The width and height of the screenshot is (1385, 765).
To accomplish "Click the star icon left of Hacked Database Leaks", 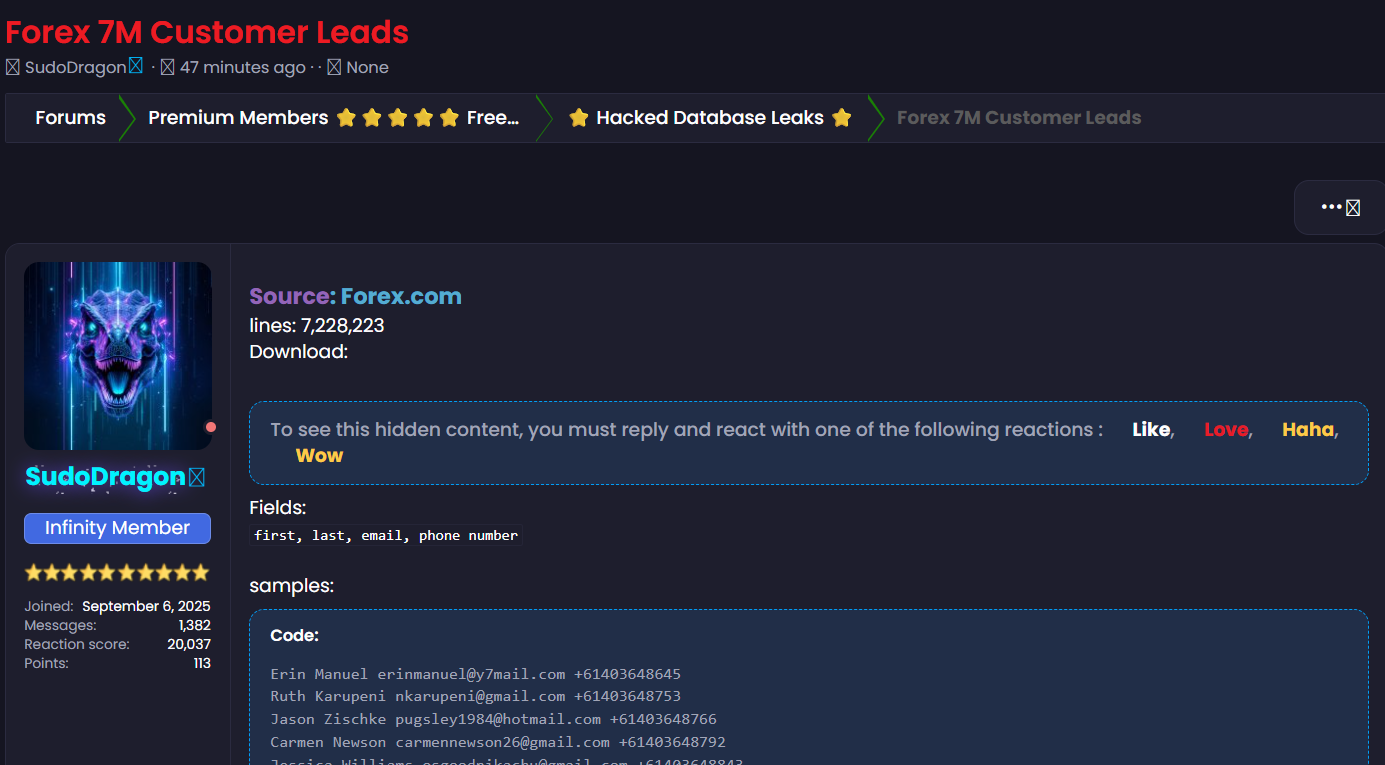I will tap(578, 118).
